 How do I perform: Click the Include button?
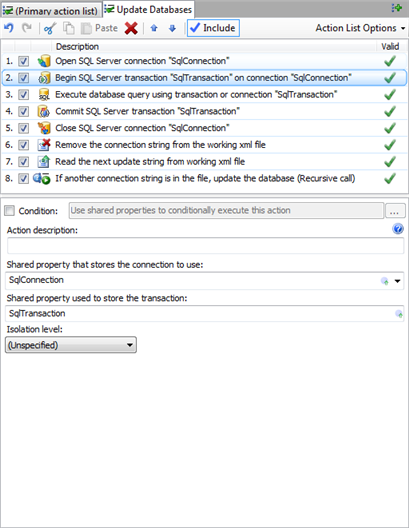pos(213,28)
